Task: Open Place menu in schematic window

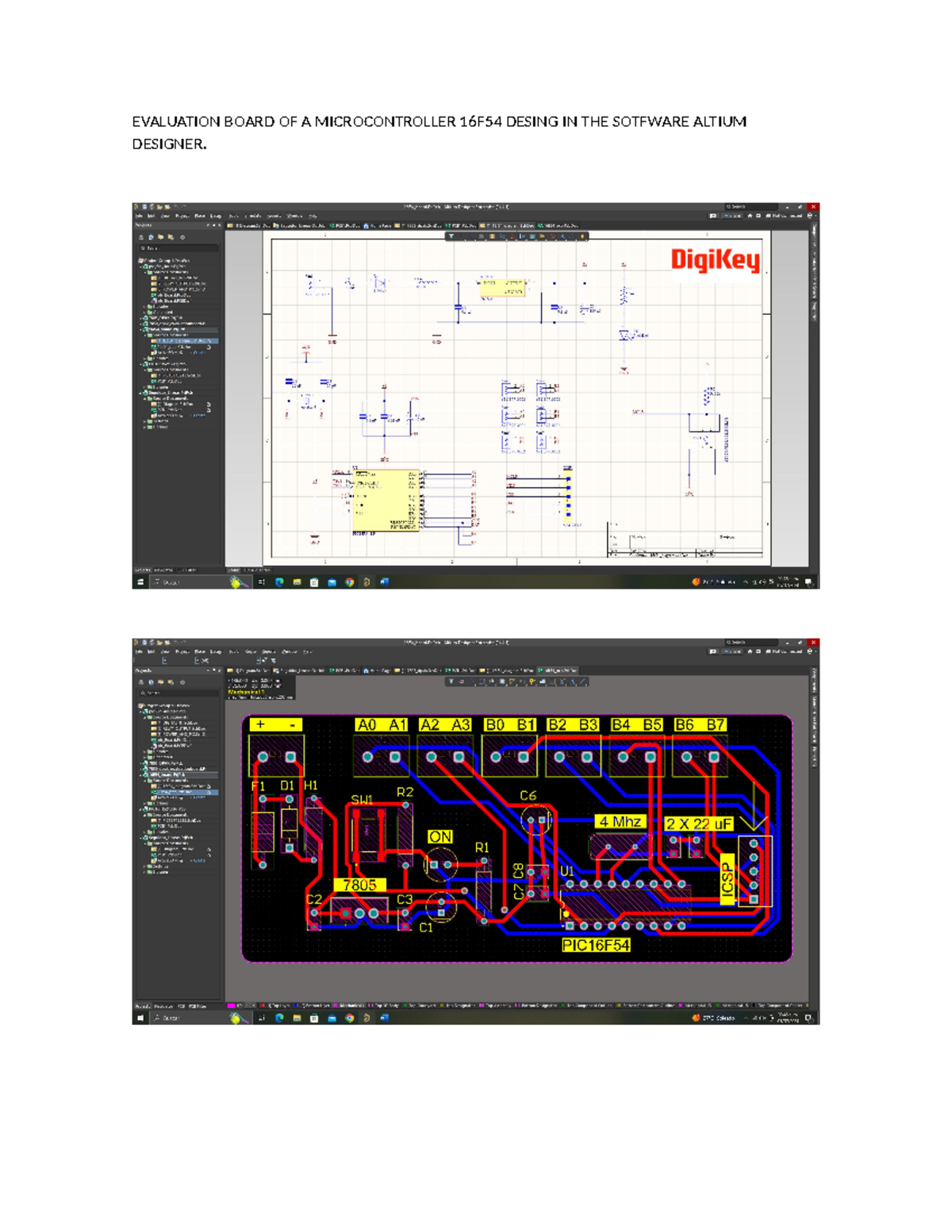Action: [x=200, y=216]
